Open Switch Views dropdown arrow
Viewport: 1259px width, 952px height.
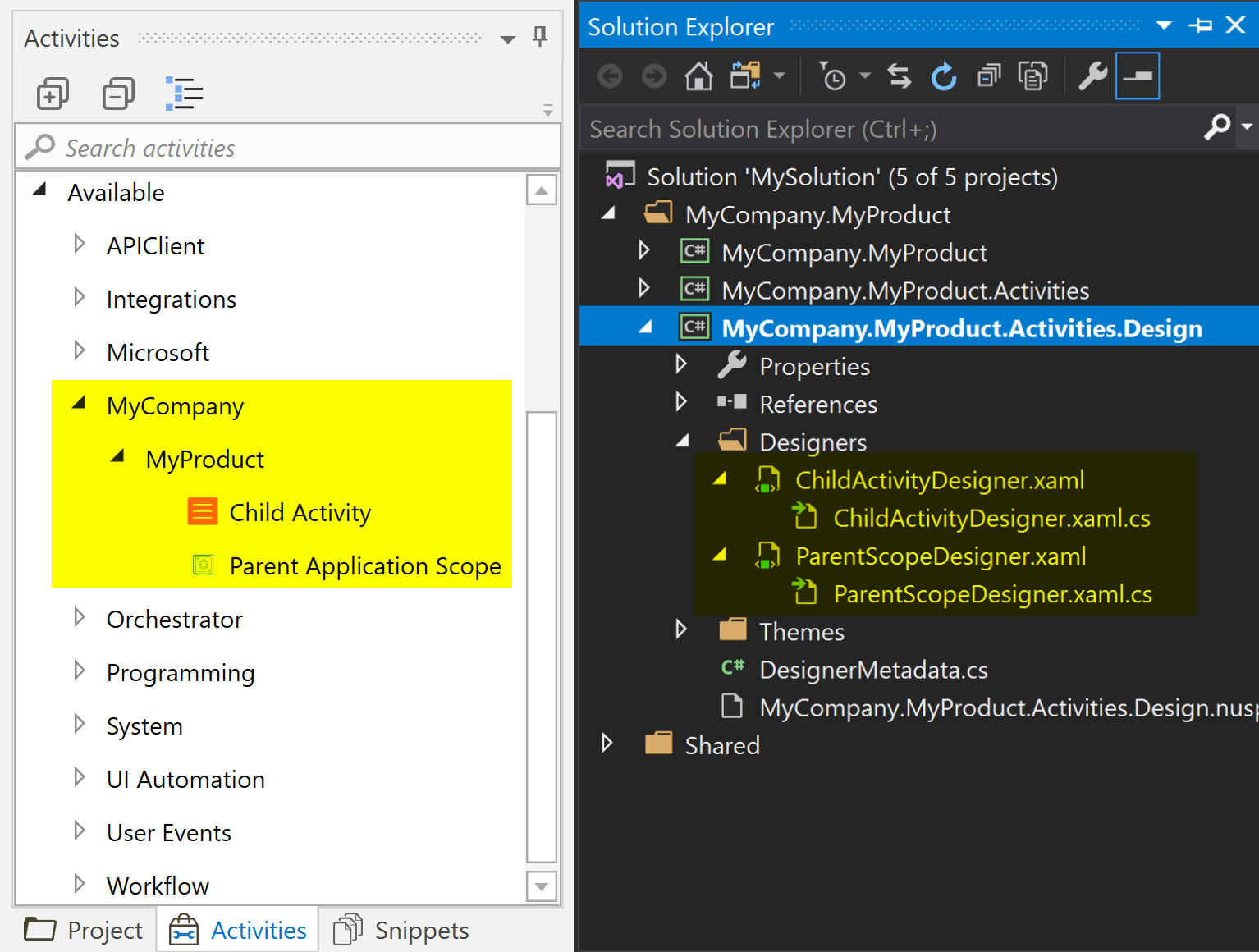coord(780,76)
